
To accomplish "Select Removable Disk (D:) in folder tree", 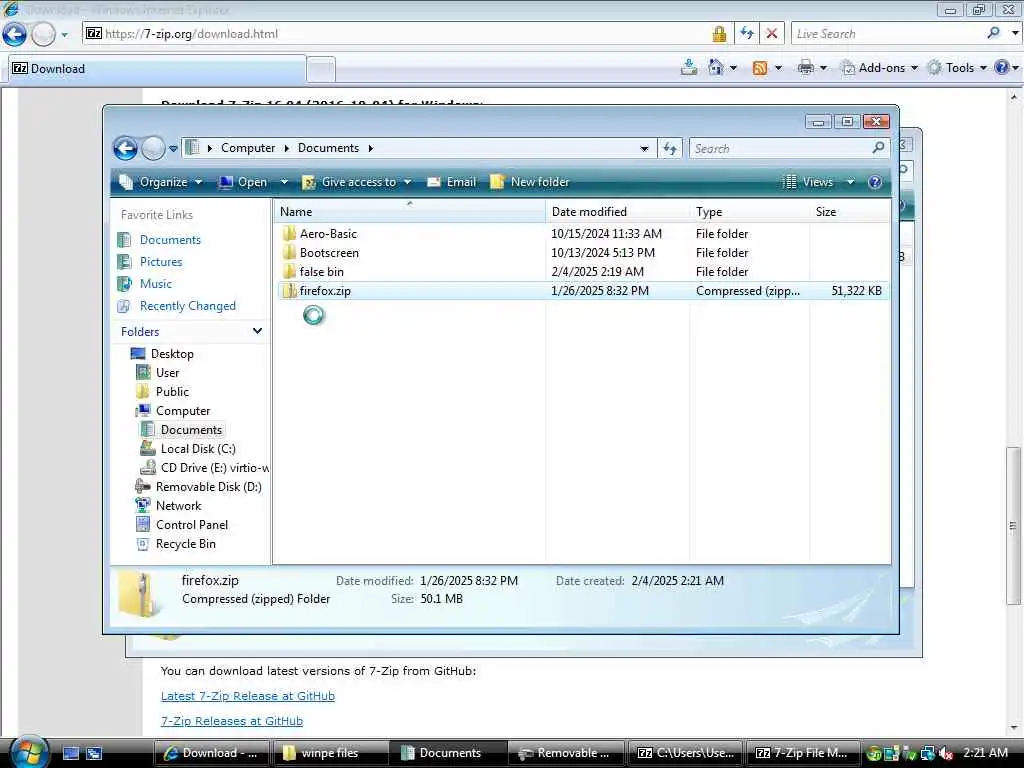I will click(208, 487).
